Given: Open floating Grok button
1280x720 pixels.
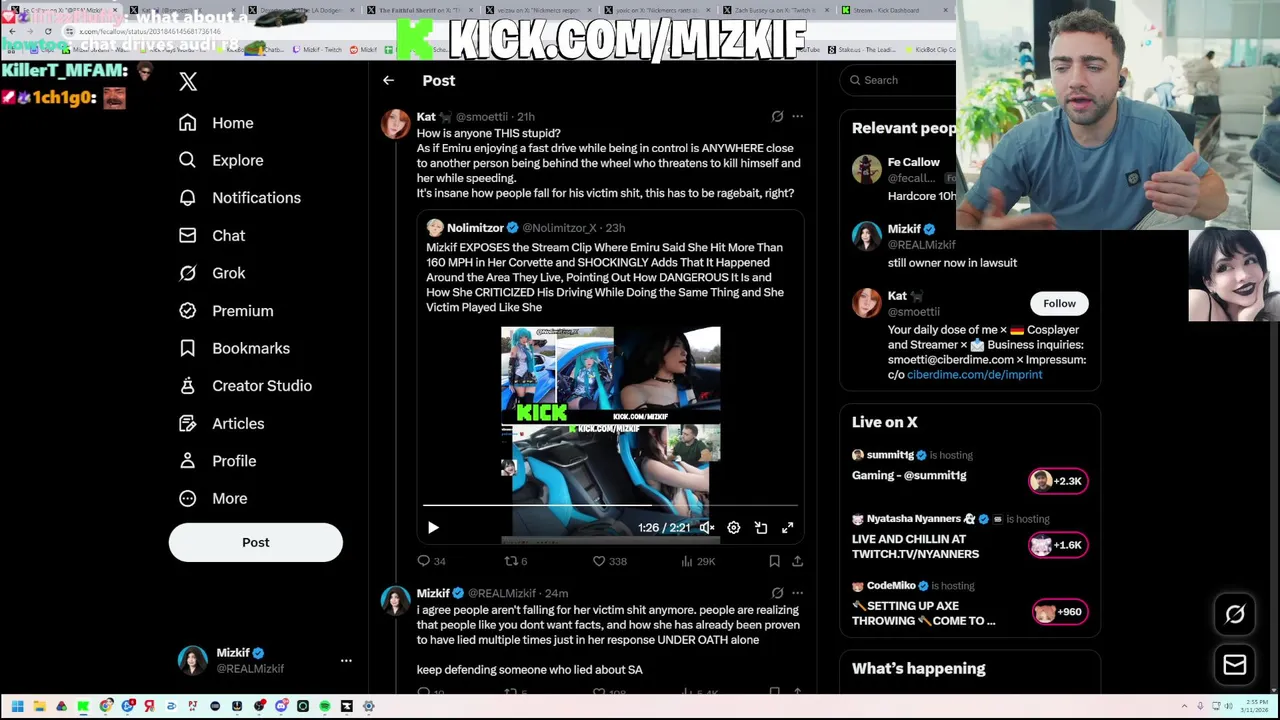Looking at the screenshot, I should [x=1235, y=615].
